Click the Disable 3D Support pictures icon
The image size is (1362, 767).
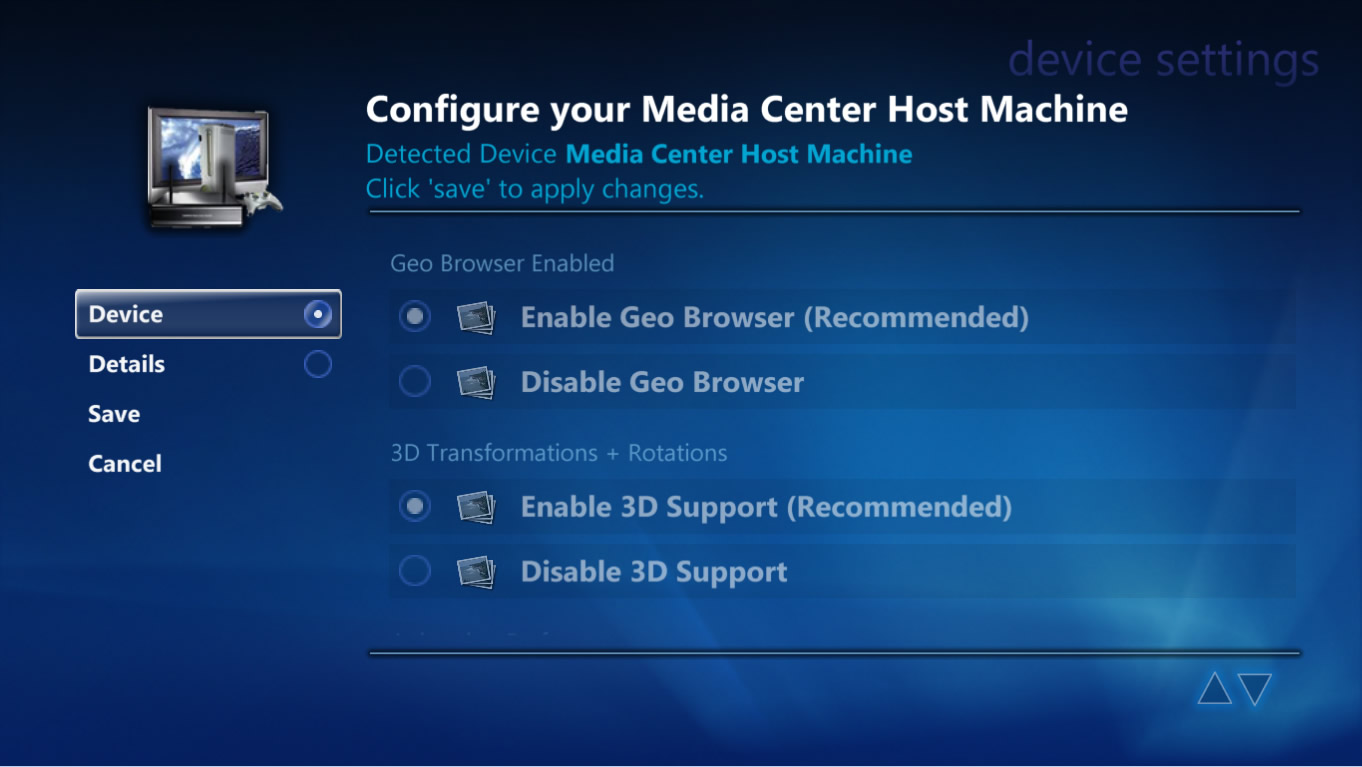click(476, 572)
